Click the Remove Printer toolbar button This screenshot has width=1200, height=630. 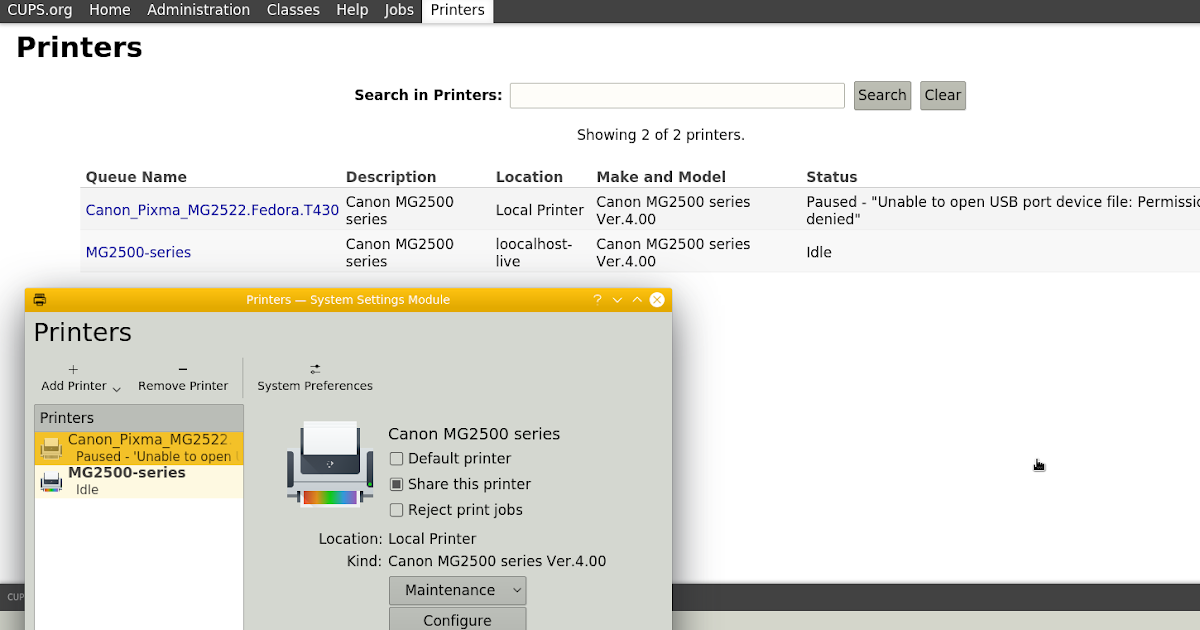coord(183,377)
